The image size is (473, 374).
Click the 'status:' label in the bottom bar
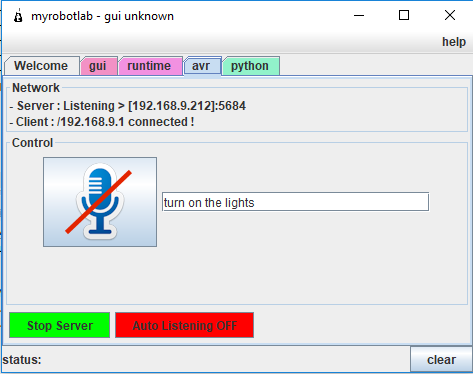tap(22, 360)
